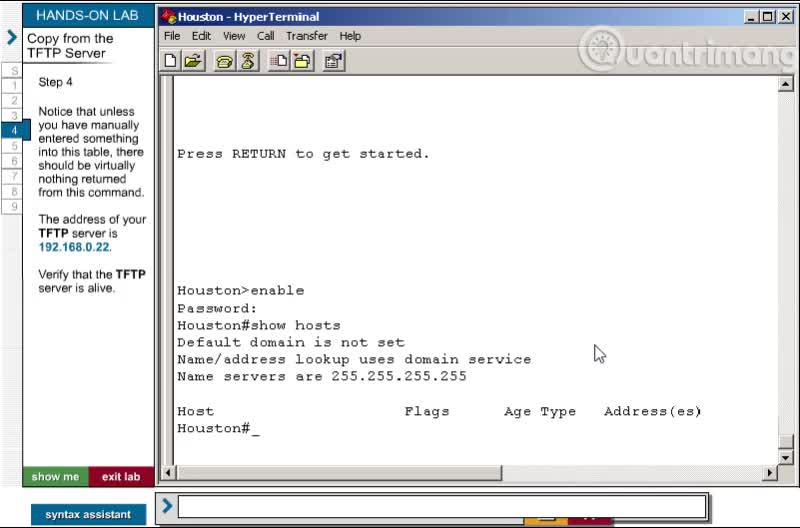The image size is (800, 528).
Task: Click the 'Name/address lookup uses domain service' line
Action: tap(354, 360)
